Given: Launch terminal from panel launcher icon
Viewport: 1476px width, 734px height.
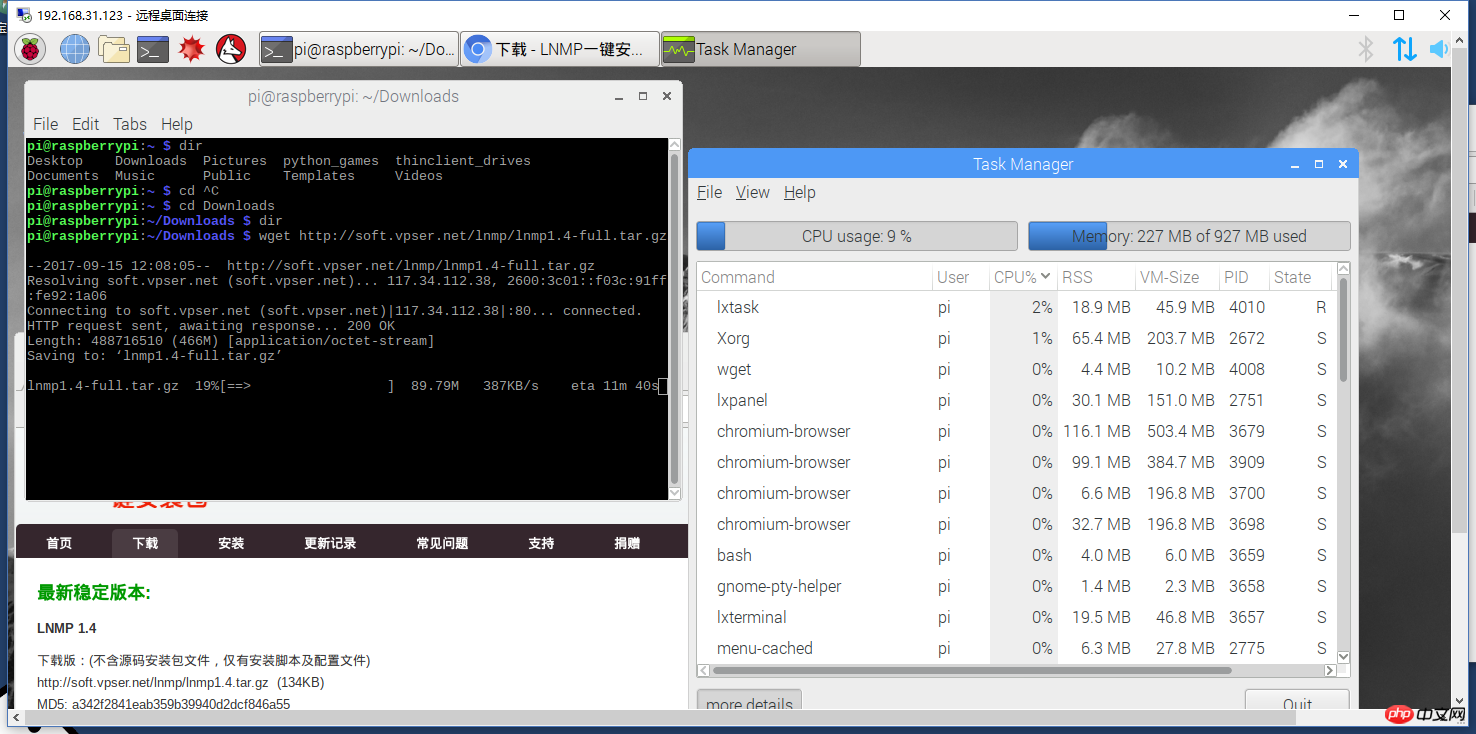Looking at the screenshot, I should [153, 49].
